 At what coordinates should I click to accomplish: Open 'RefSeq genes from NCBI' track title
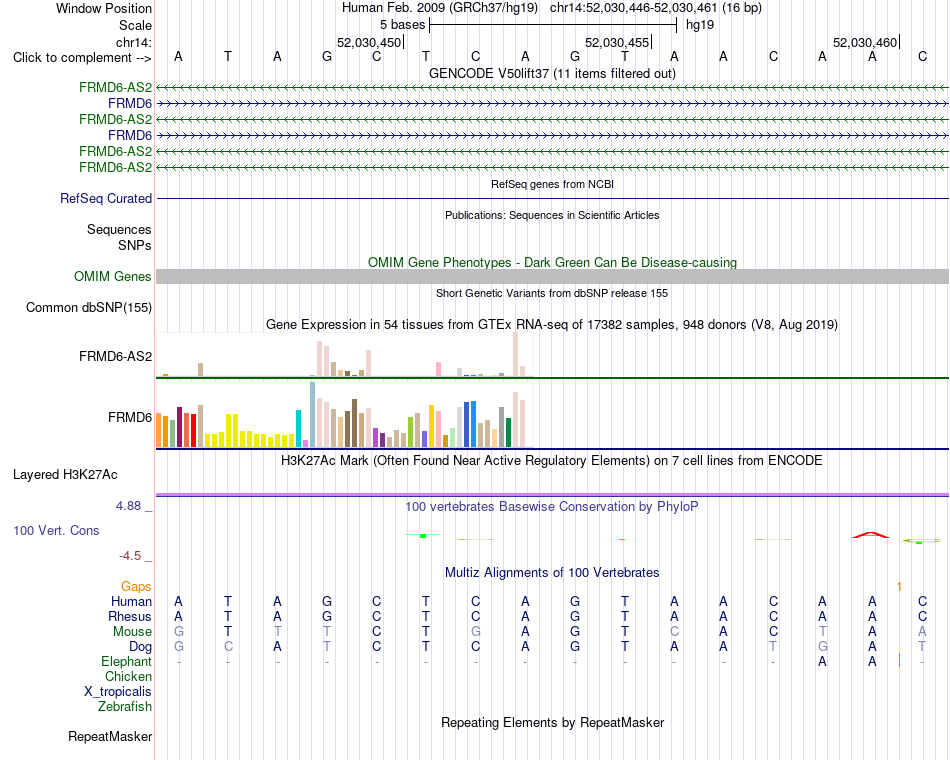552,184
